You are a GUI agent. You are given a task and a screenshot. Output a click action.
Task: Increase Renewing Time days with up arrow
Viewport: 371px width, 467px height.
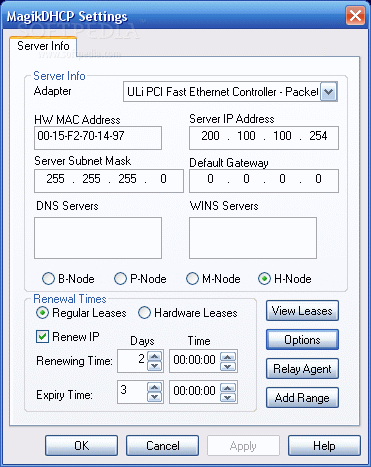pos(154,356)
